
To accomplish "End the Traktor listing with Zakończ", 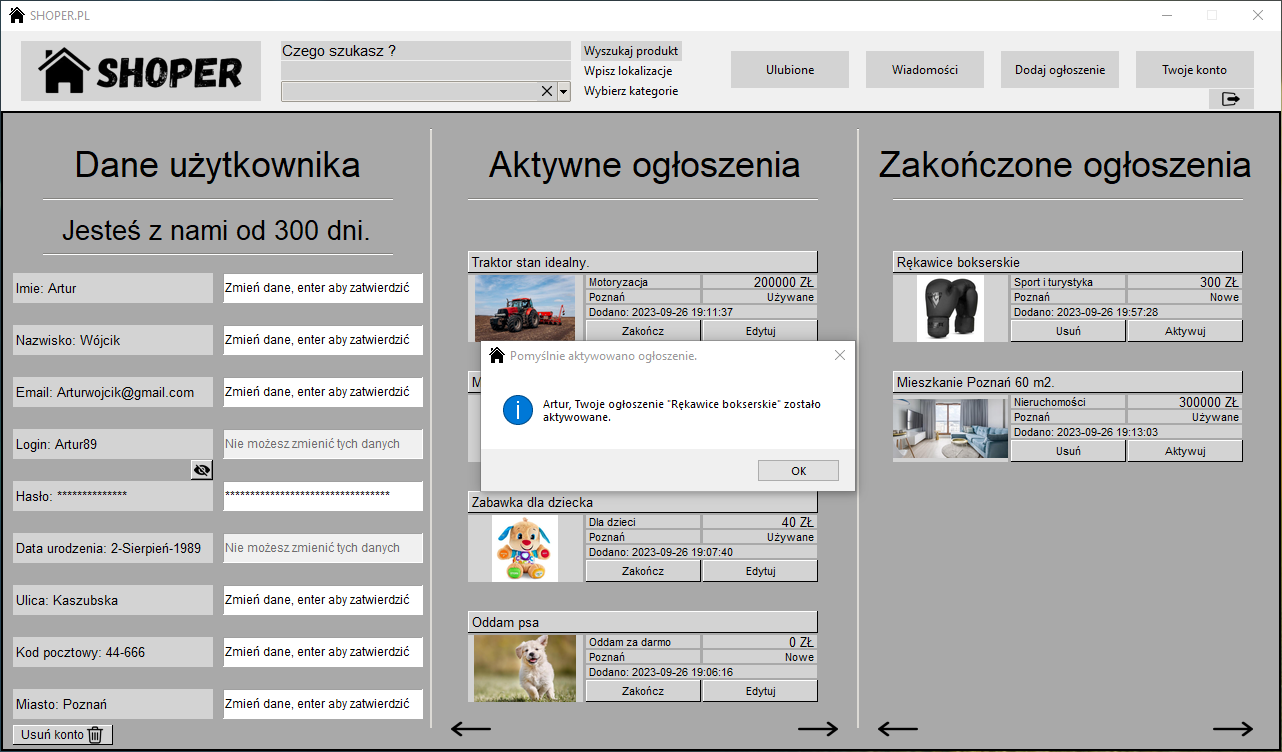I will (x=643, y=331).
